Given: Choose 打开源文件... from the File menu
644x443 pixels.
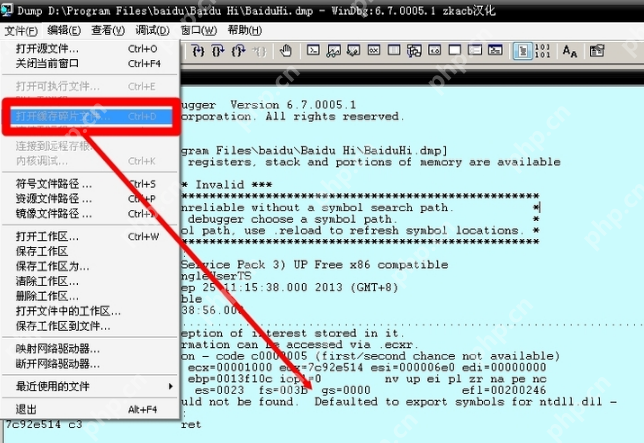Looking at the screenshot, I should pos(90,48).
